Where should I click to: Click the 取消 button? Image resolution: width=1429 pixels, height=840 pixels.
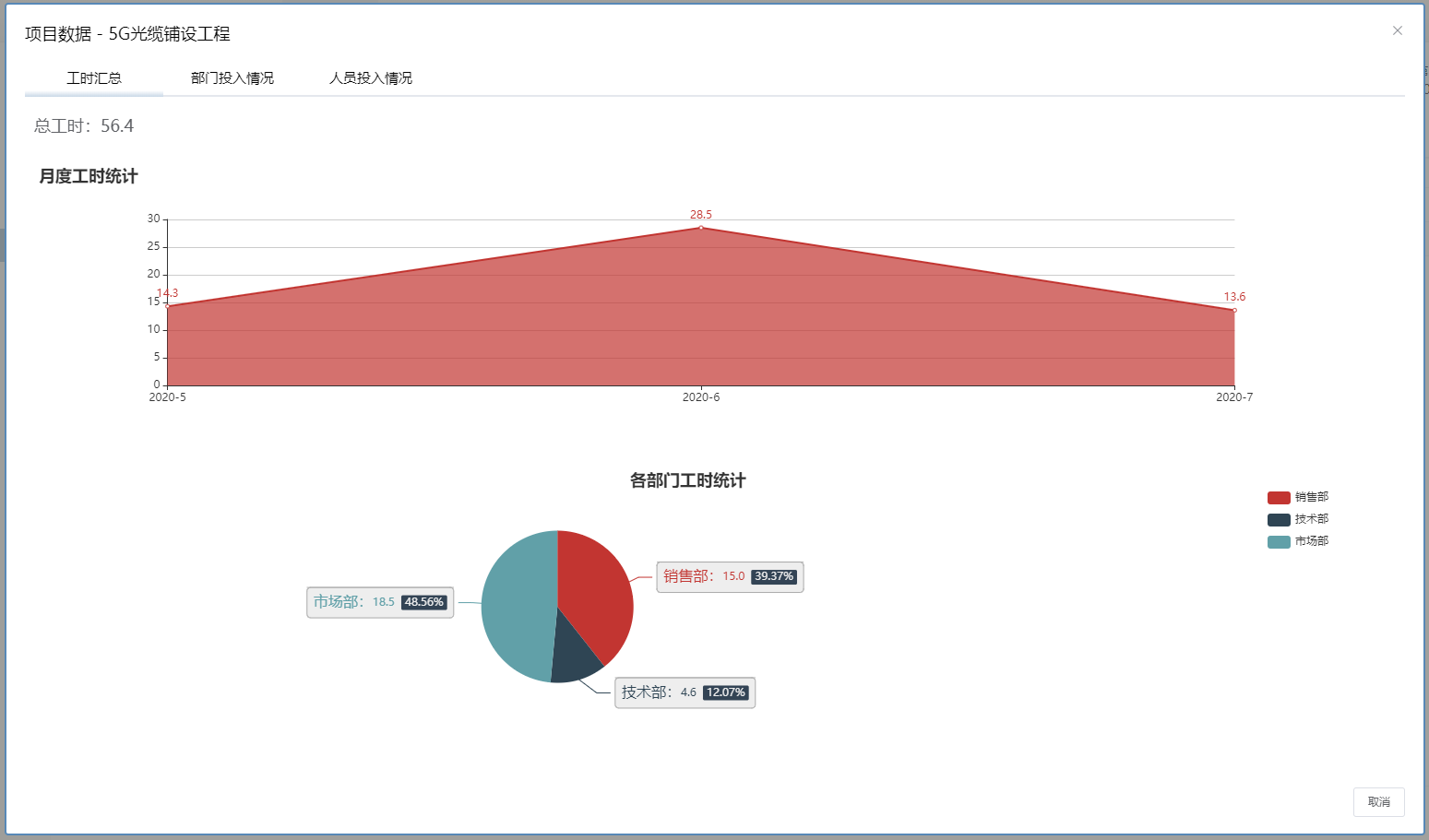pyautogui.click(x=1378, y=802)
